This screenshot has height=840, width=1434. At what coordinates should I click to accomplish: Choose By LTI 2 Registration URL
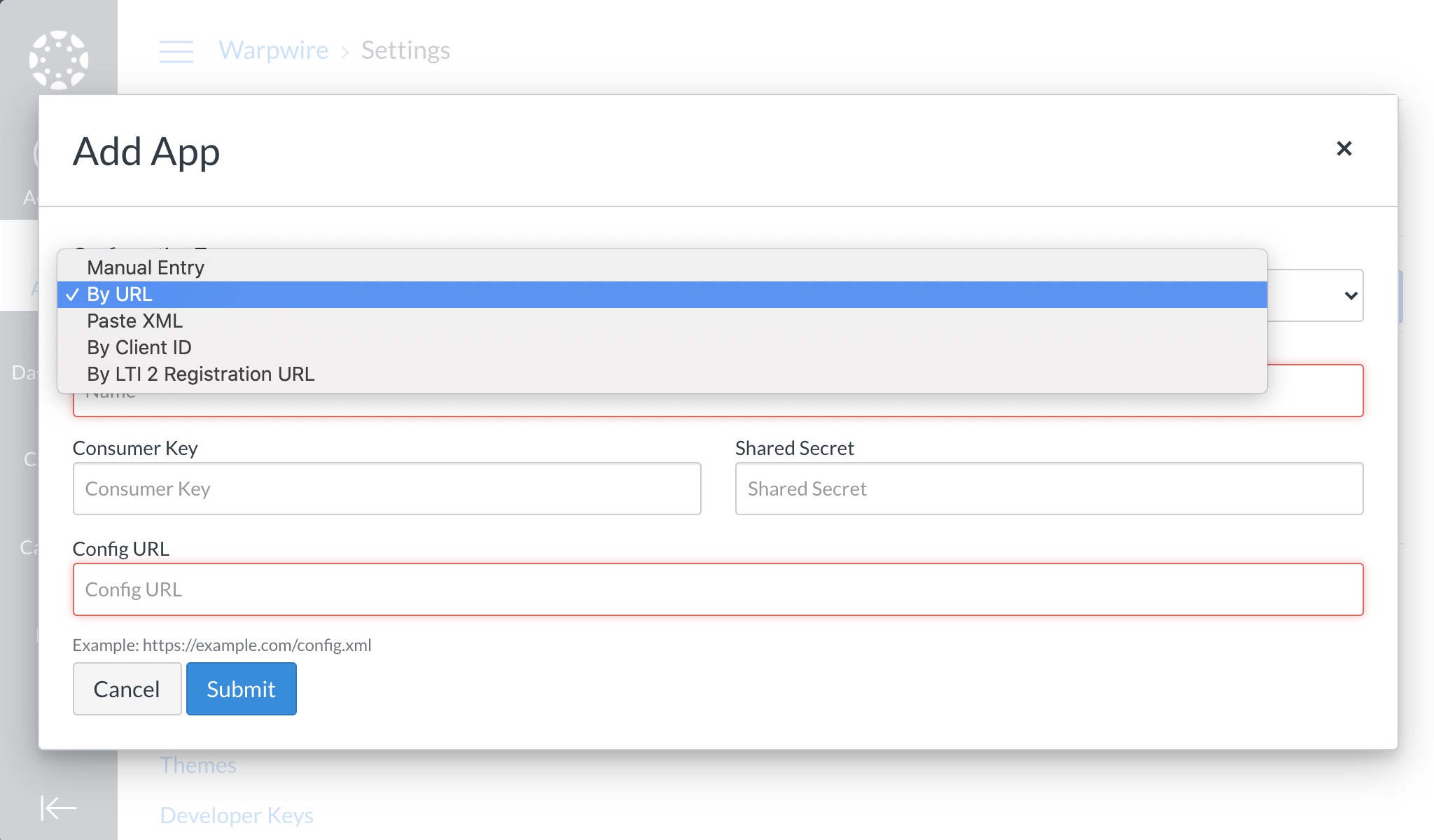coord(200,374)
